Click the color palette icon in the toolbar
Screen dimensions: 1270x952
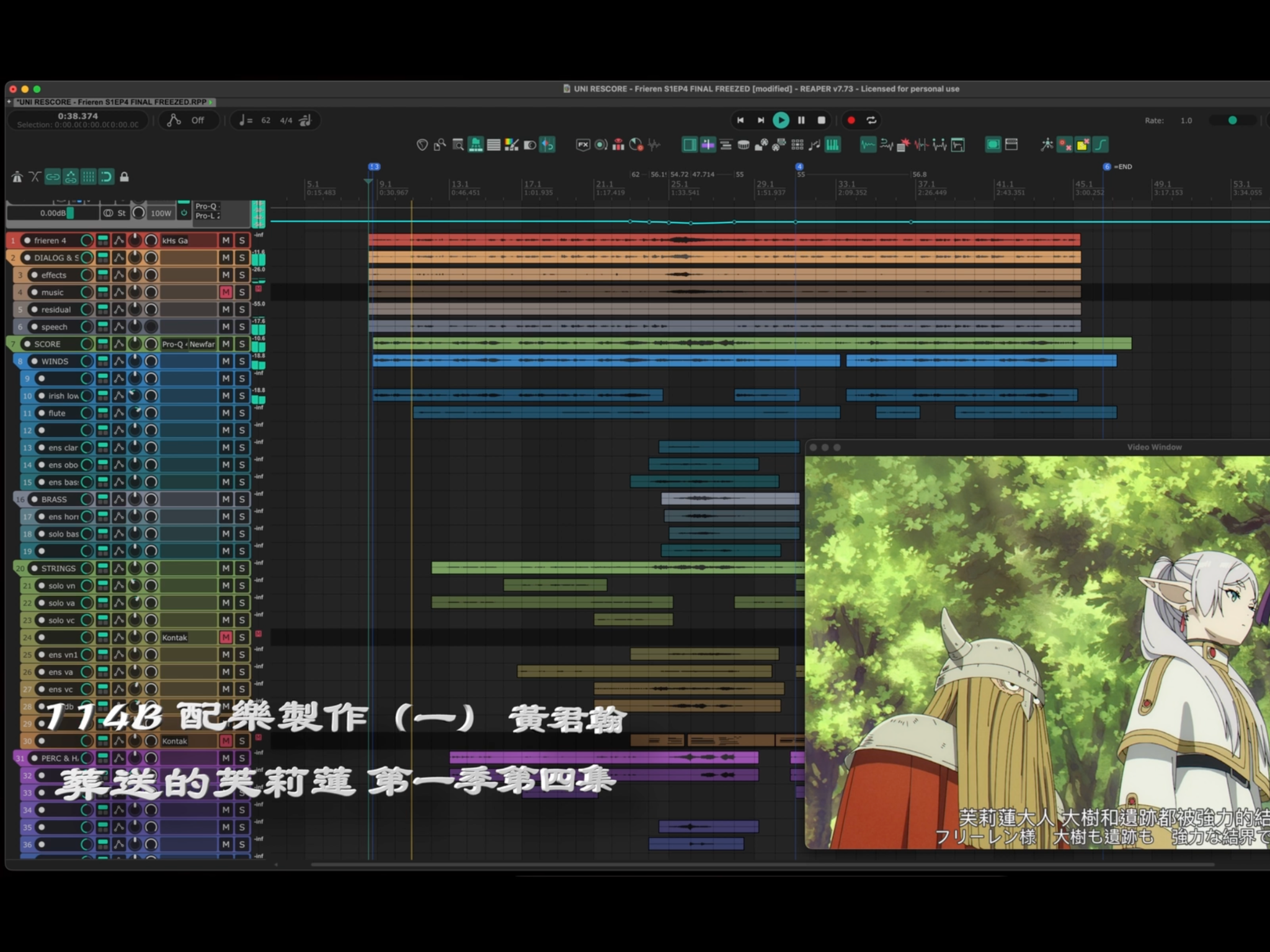click(512, 145)
